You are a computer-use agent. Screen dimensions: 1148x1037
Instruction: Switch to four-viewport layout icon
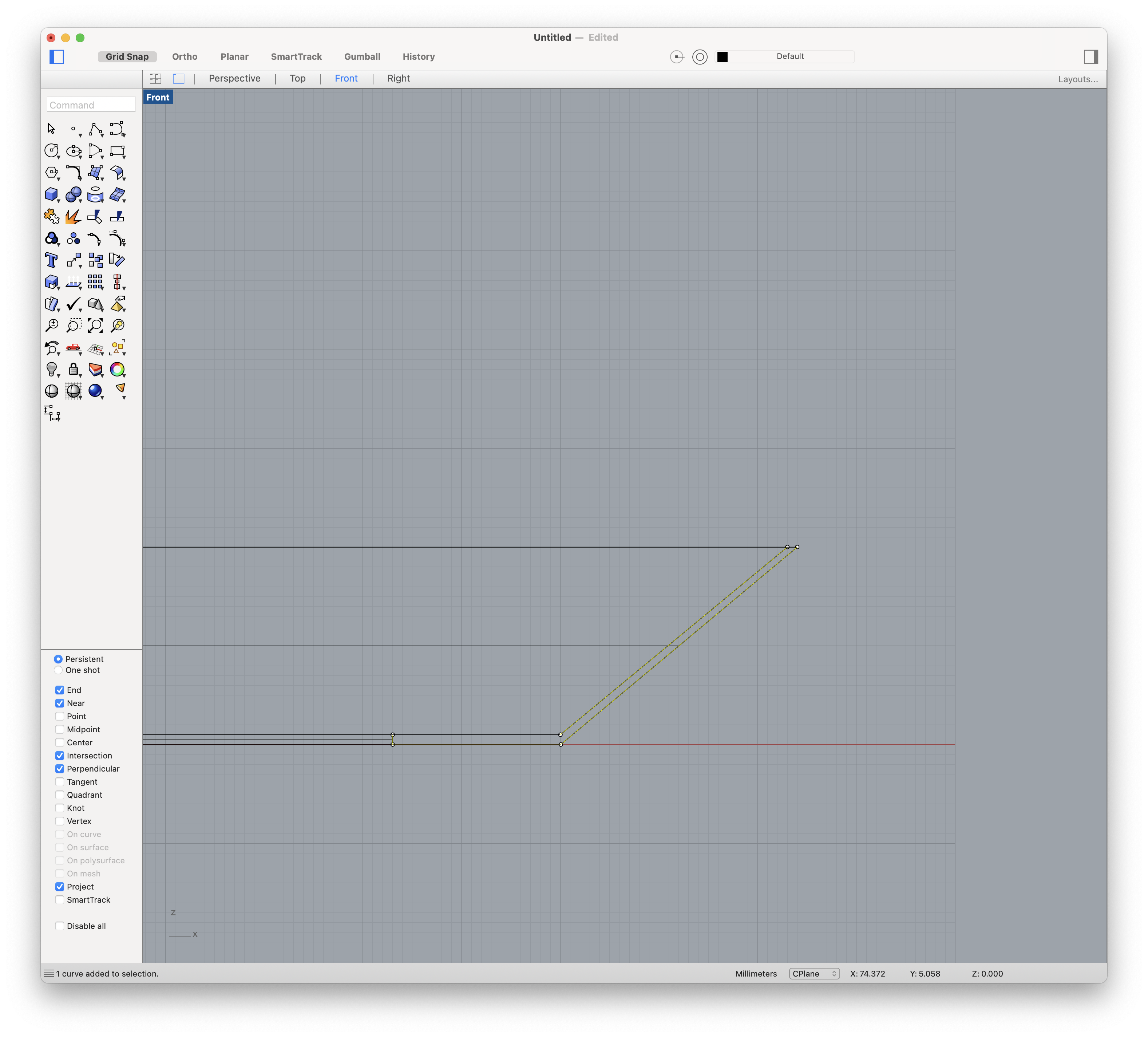155,79
